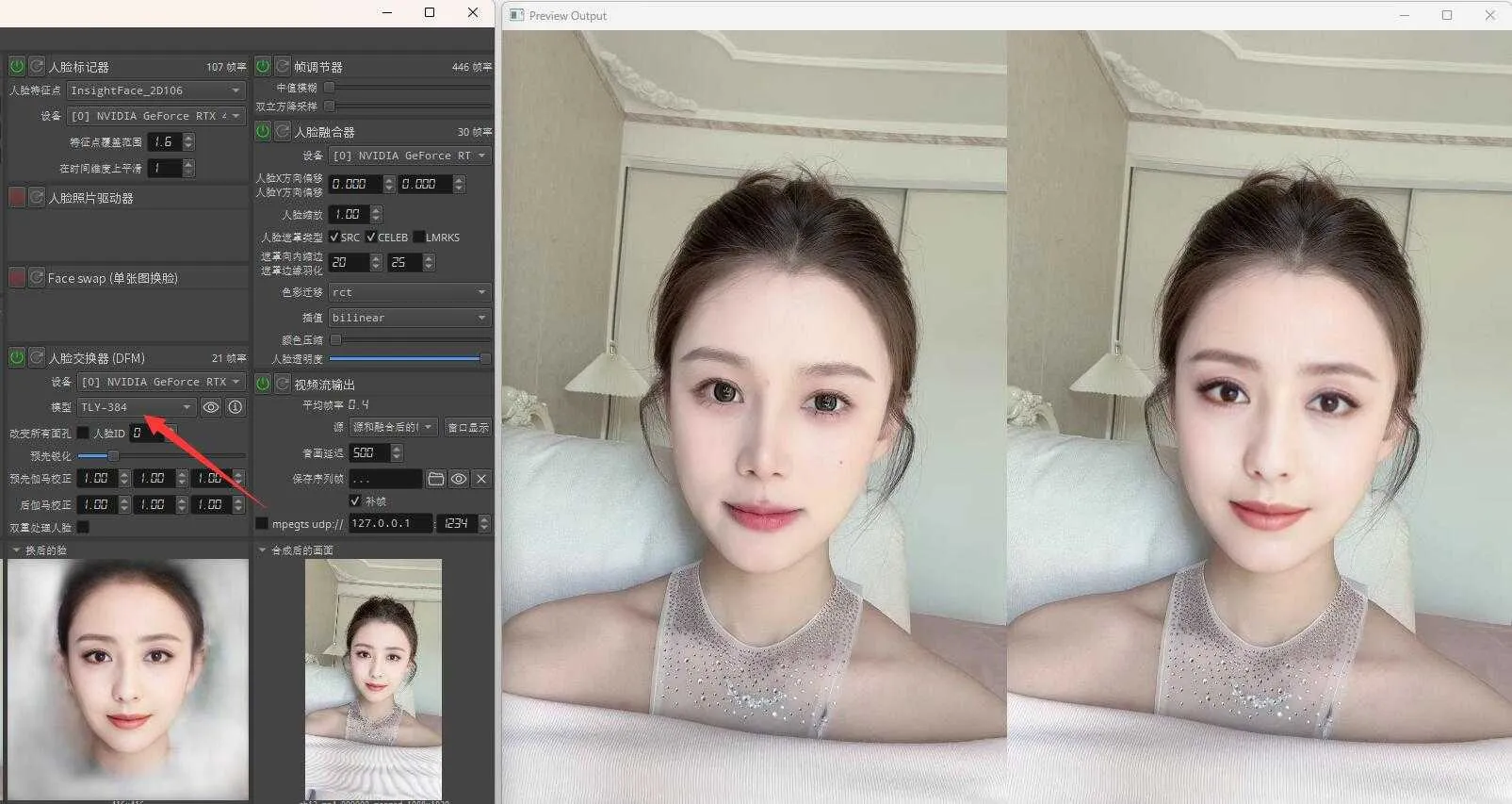Clear 保存序列帧 path with X icon
This screenshot has width=1512, height=804.
click(x=481, y=479)
